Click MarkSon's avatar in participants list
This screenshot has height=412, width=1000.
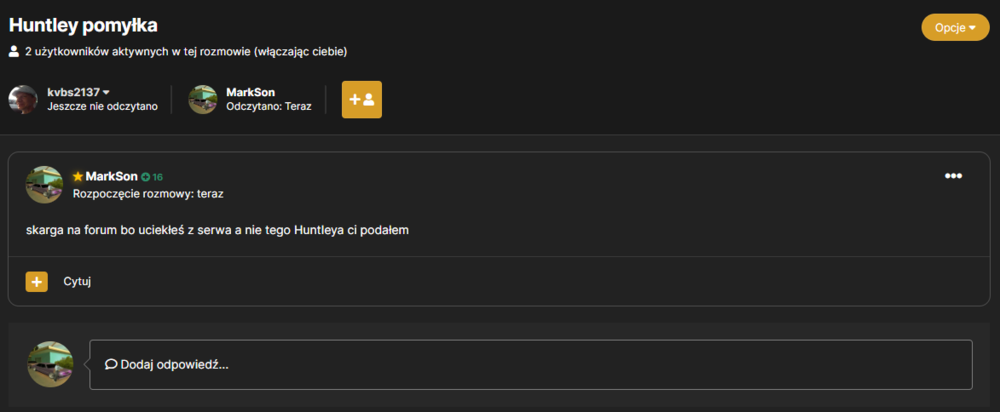203,99
